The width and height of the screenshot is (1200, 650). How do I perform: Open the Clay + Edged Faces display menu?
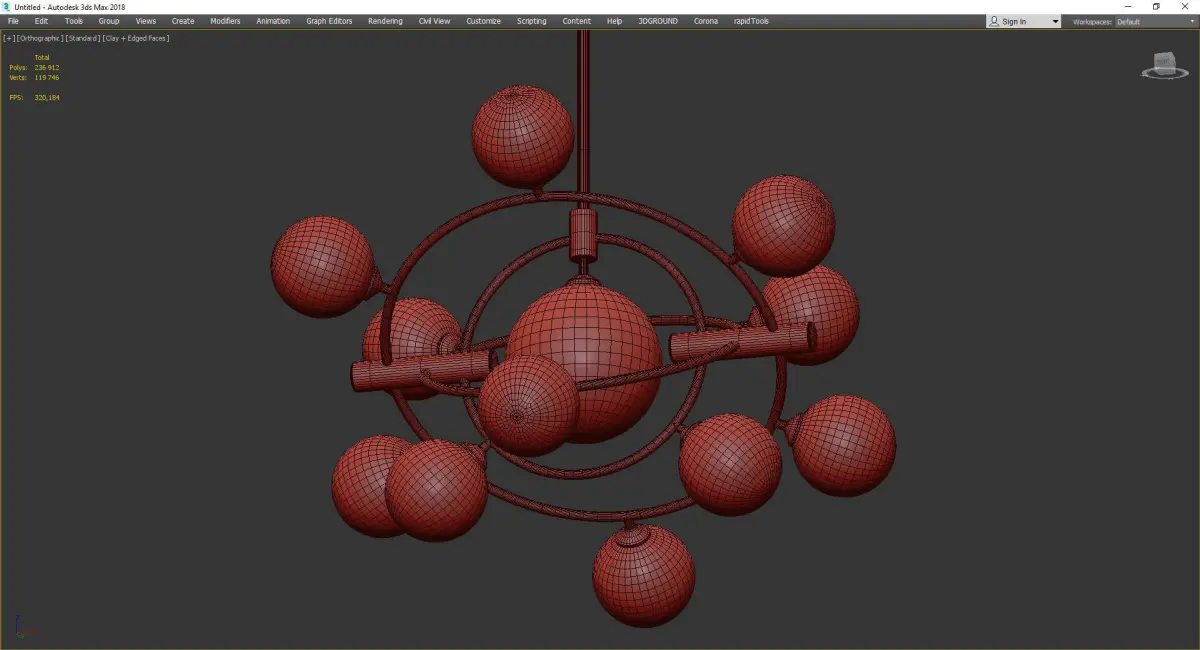(x=135, y=38)
